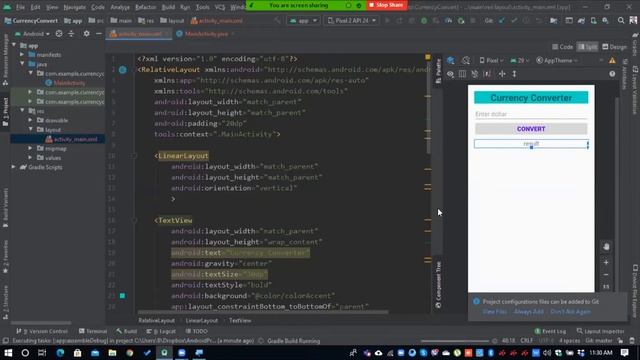
Task: Open the app run configuration dropdown
Action: point(303,20)
